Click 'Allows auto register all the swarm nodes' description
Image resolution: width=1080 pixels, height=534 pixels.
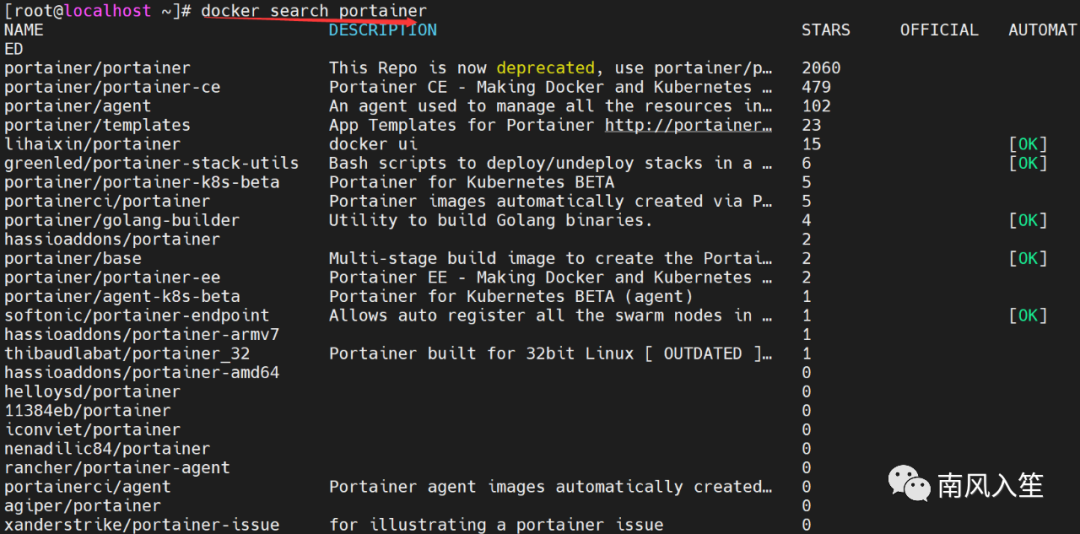(x=550, y=316)
